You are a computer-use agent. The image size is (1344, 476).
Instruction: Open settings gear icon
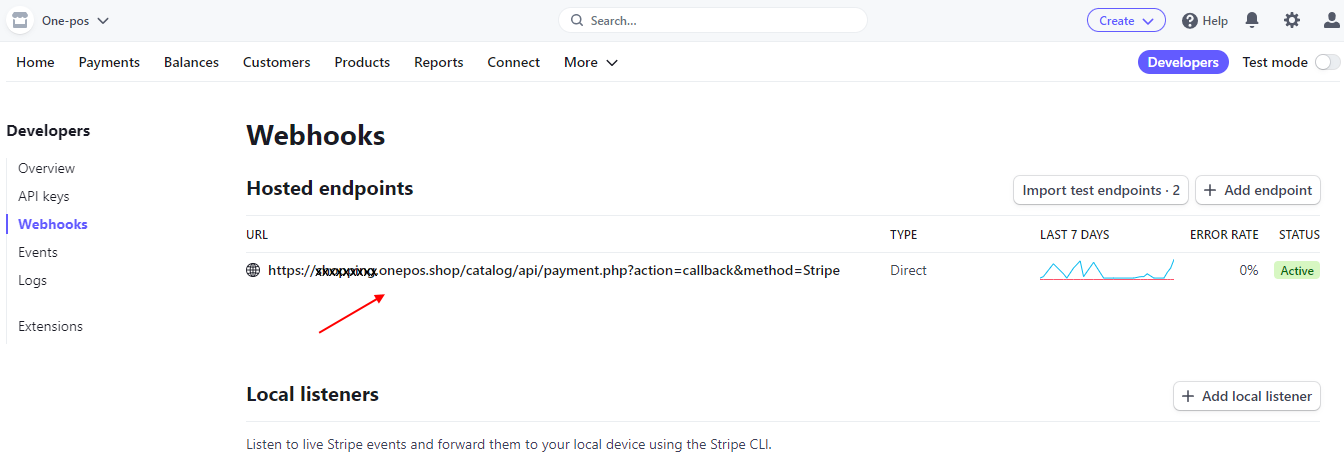[x=1292, y=20]
